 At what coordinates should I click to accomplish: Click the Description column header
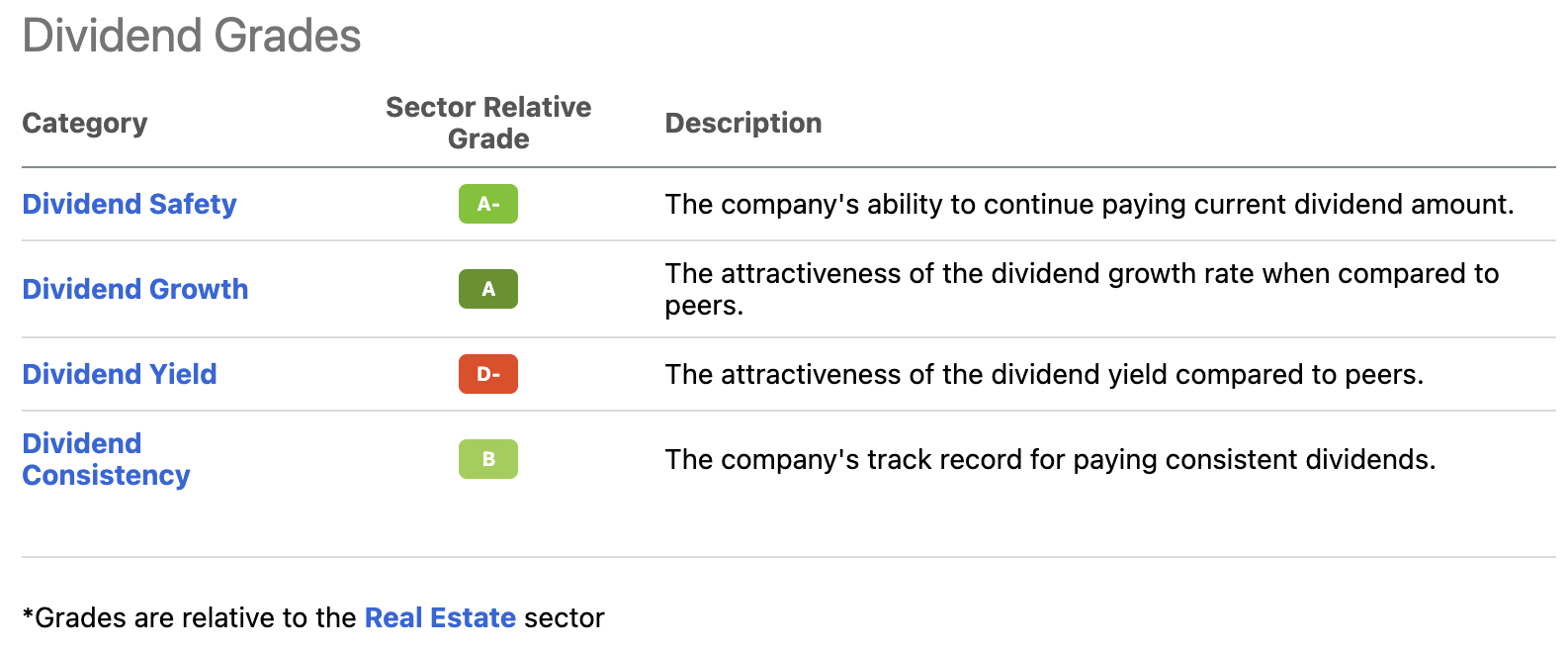click(x=743, y=123)
